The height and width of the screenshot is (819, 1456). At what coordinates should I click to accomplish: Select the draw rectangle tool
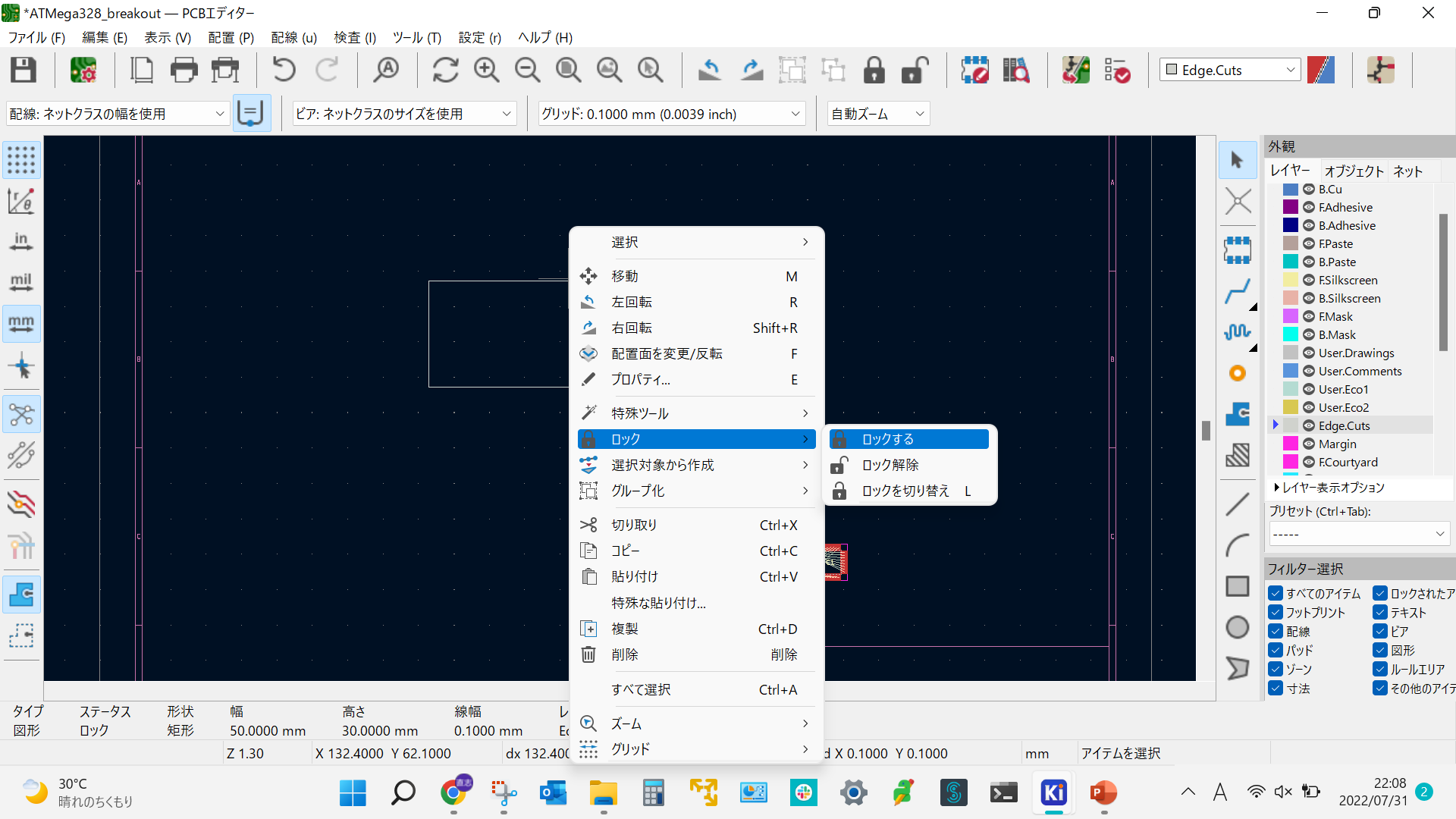[1237, 585]
